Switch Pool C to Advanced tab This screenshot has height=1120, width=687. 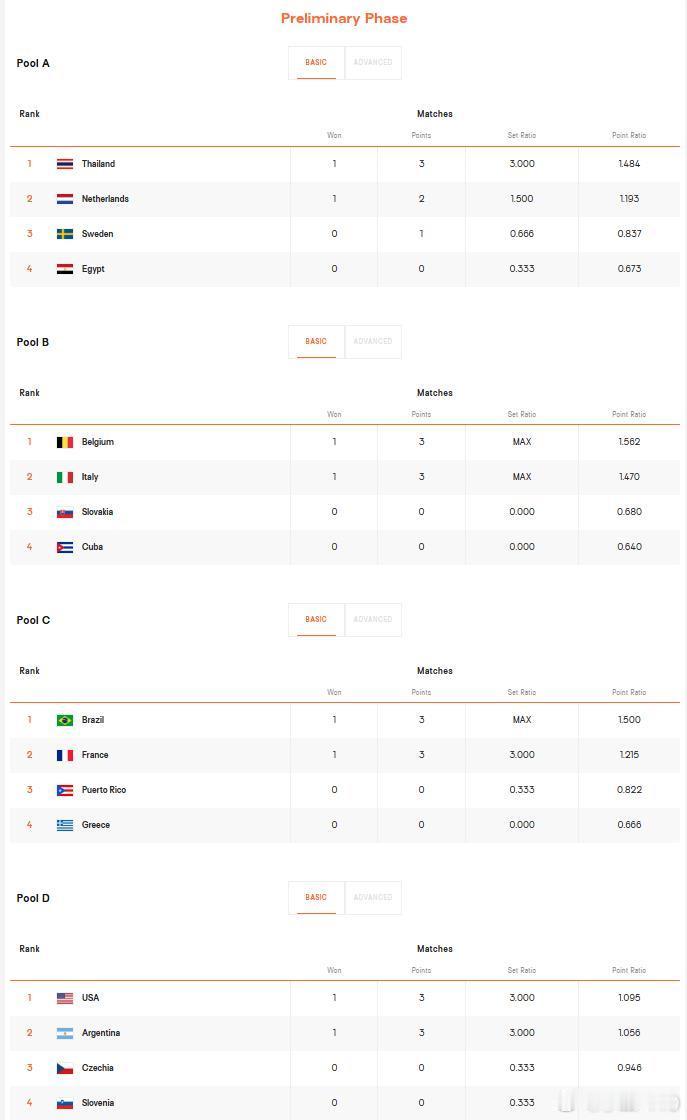pyautogui.click(x=373, y=619)
